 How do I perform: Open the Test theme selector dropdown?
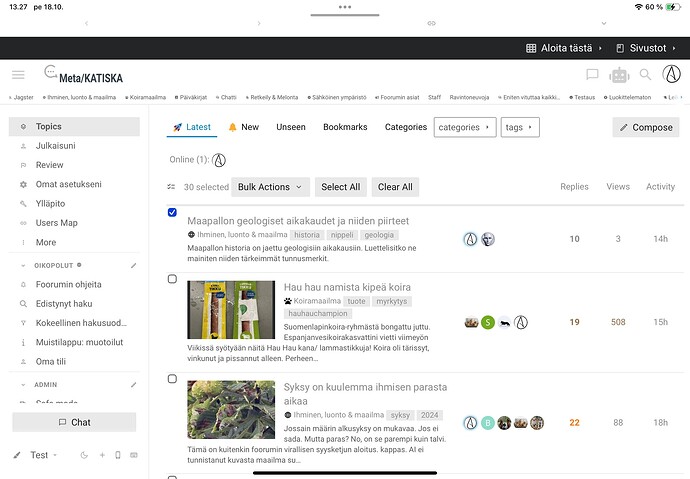click(x=44, y=455)
